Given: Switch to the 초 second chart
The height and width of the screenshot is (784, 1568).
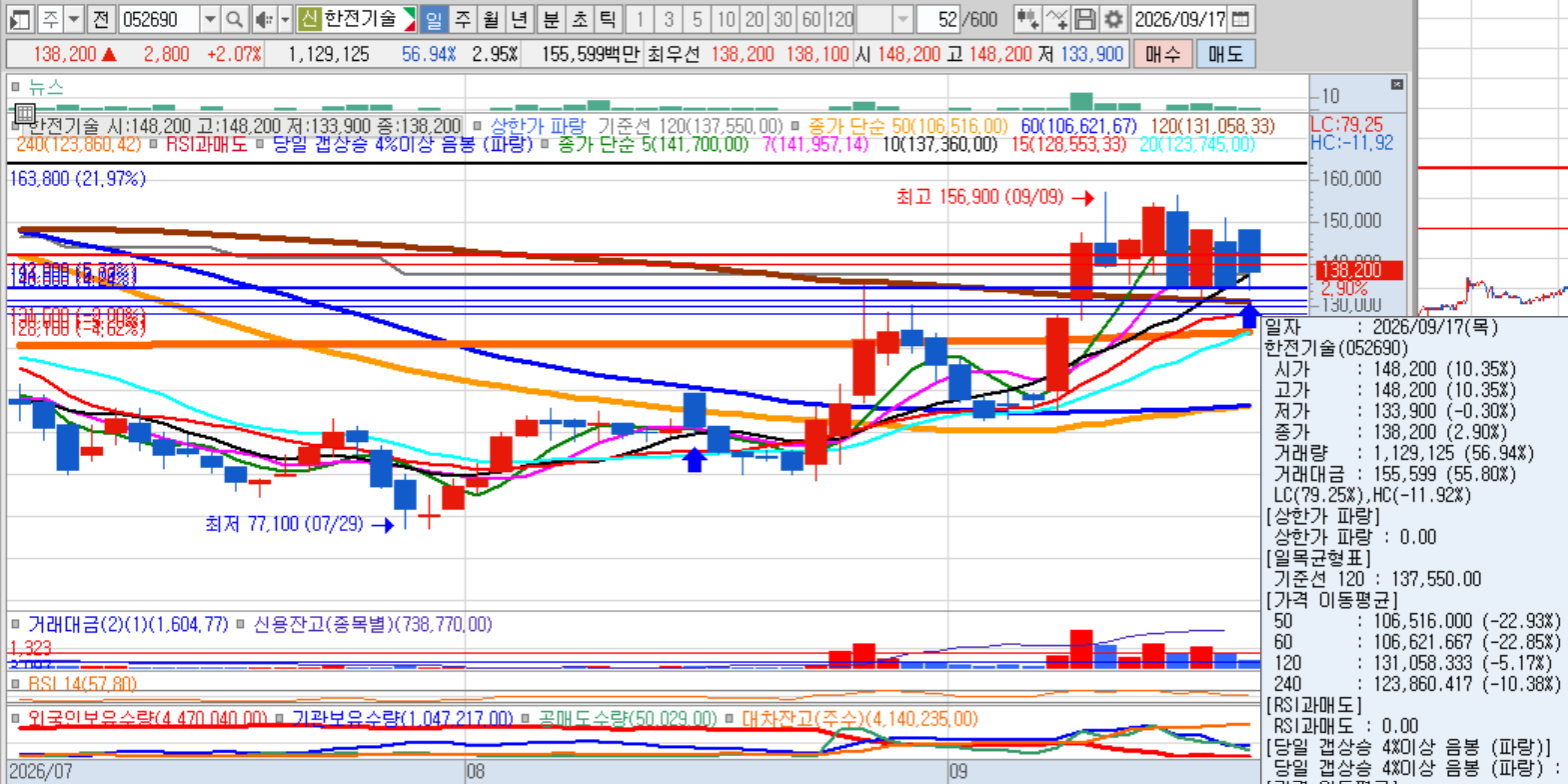Looking at the screenshot, I should point(580,19).
